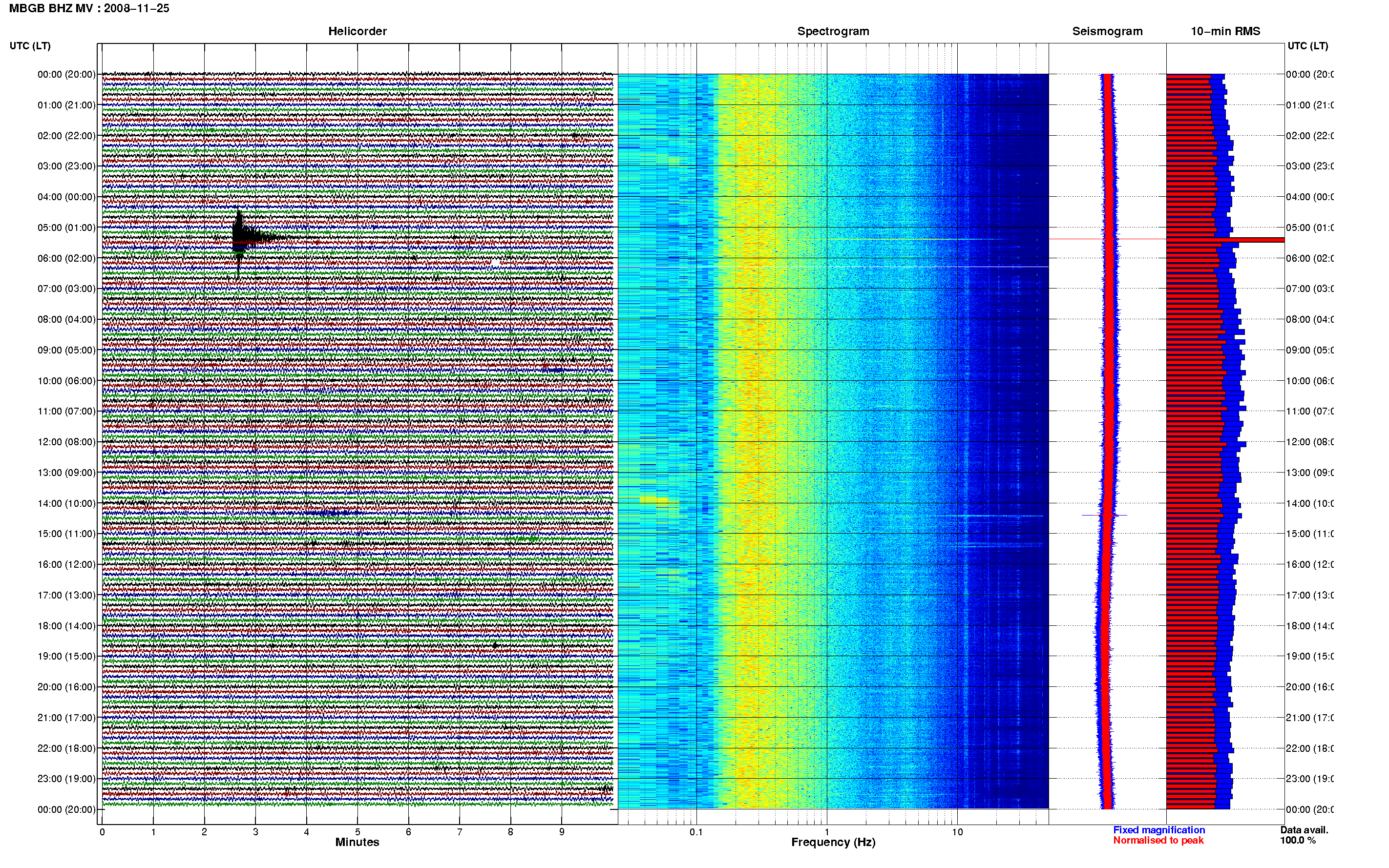This screenshot has height=868, width=1389.
Task: Click the left time label '08:00 (04:00)'
Action: (66, 319)
